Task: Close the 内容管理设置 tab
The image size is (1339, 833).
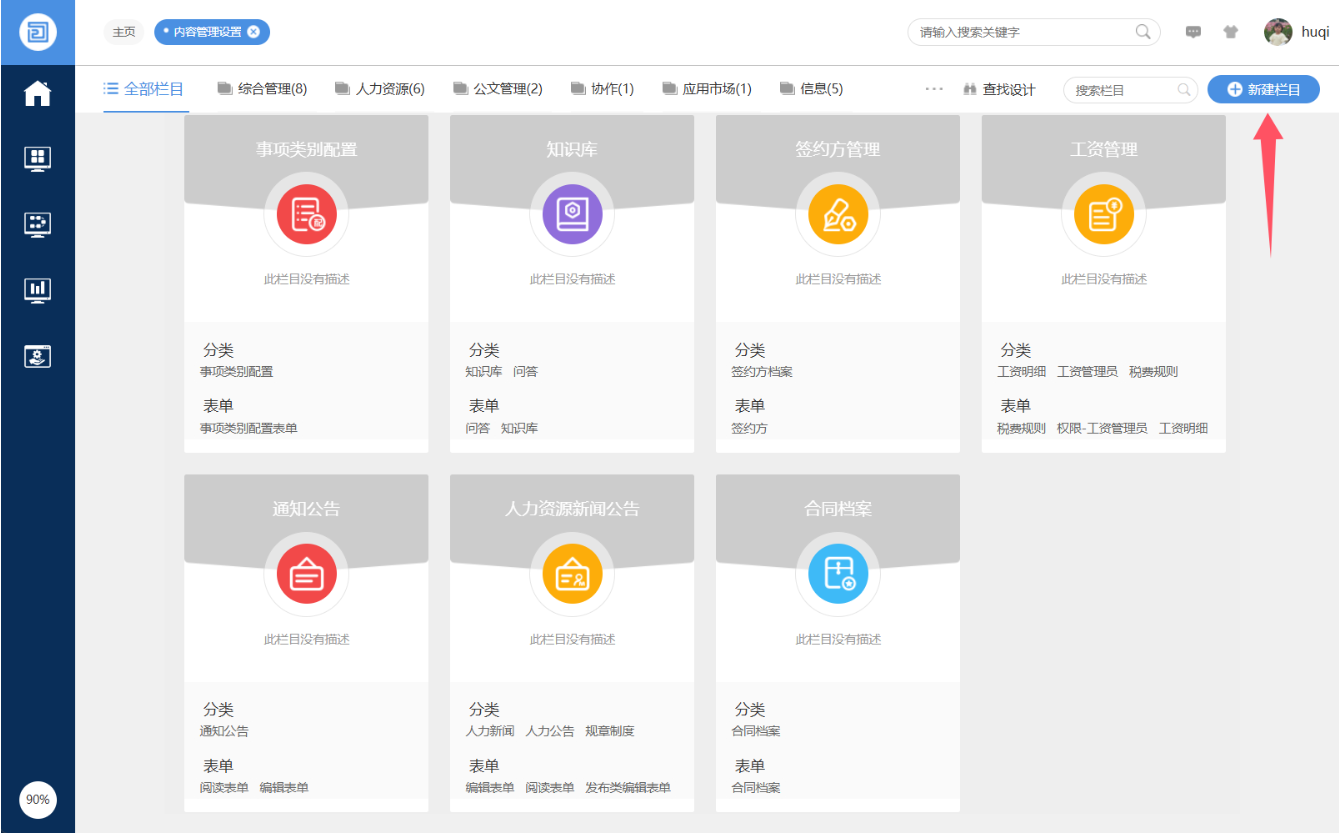Action: click(x=253, y=32)
